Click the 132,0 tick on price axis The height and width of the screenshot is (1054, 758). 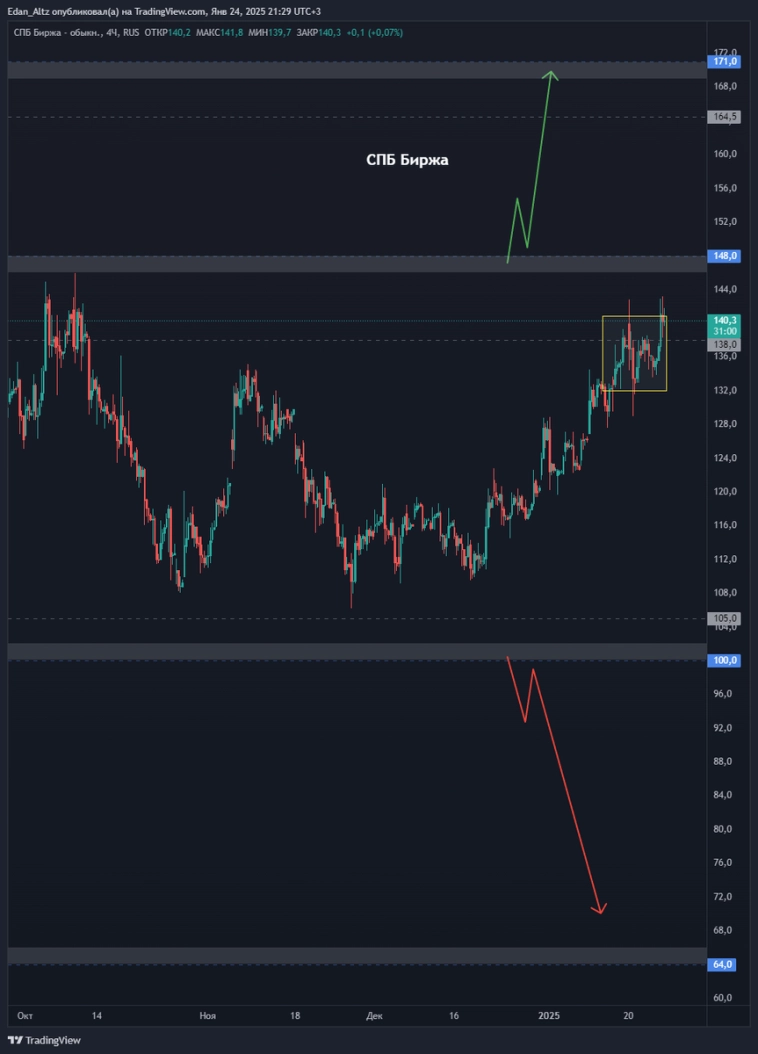click(726, 391)
